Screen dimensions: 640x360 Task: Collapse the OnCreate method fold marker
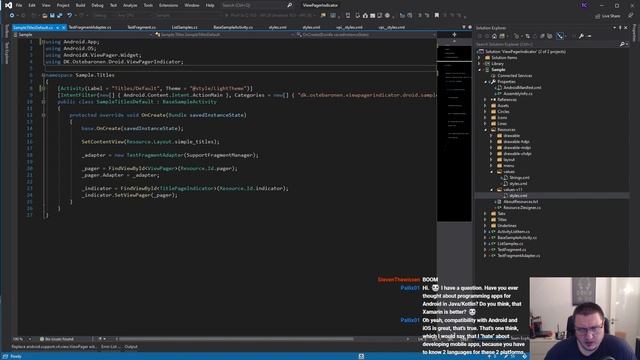[43, 115]
